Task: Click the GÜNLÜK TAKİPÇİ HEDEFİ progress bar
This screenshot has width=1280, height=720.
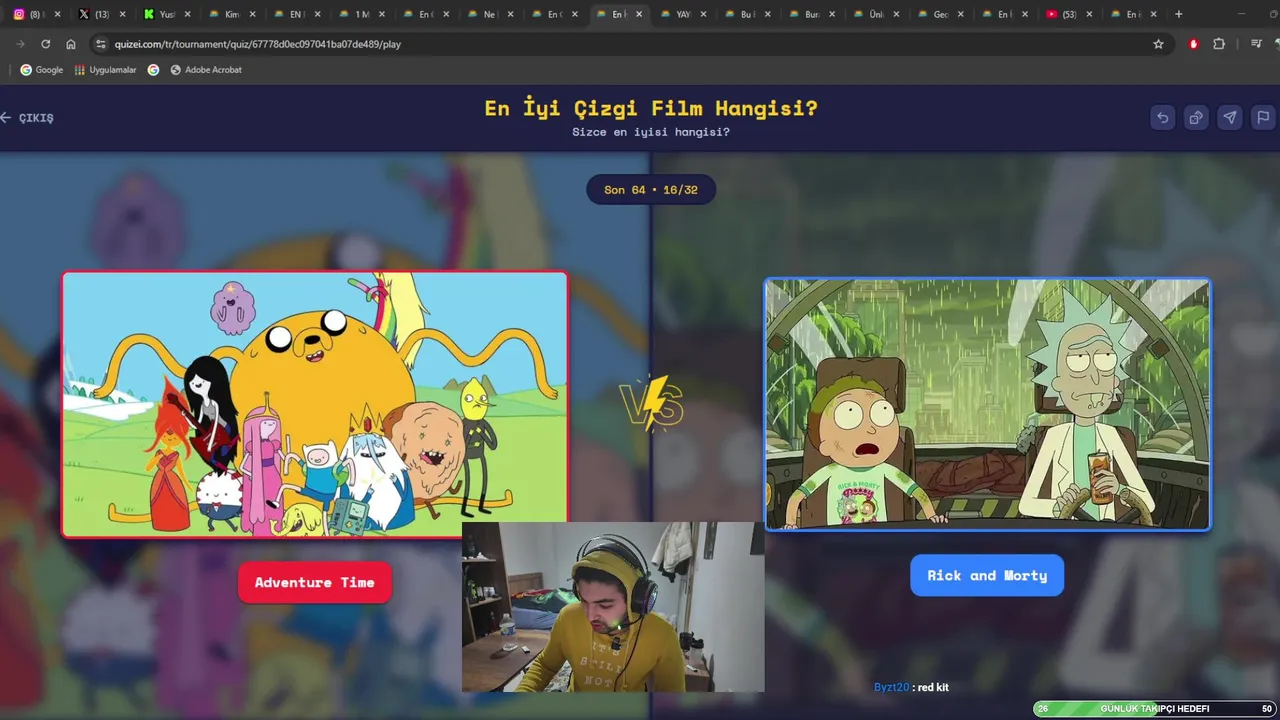Action: (1154, 708)
